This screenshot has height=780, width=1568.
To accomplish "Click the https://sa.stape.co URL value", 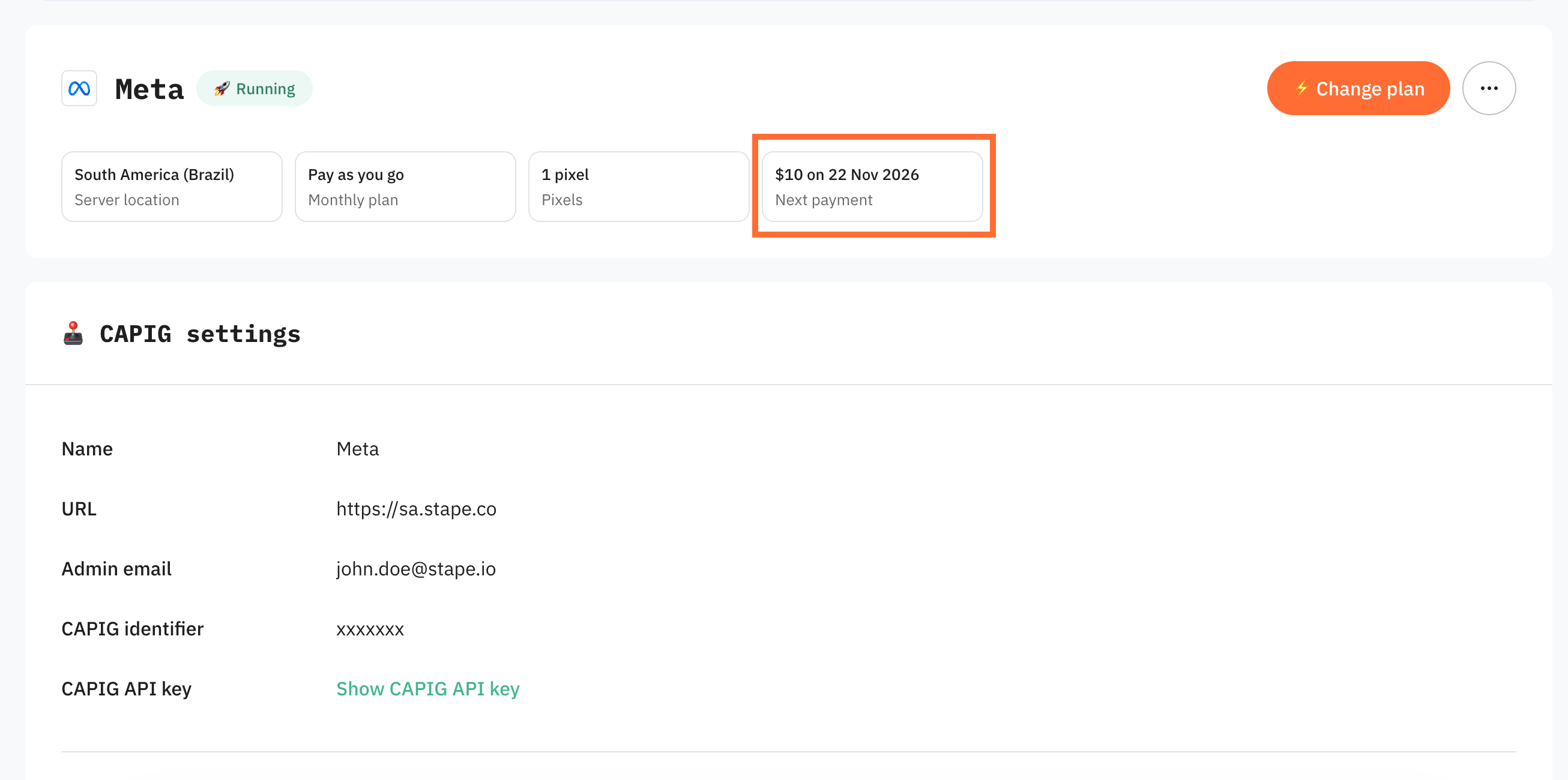I will coord(417,509).
